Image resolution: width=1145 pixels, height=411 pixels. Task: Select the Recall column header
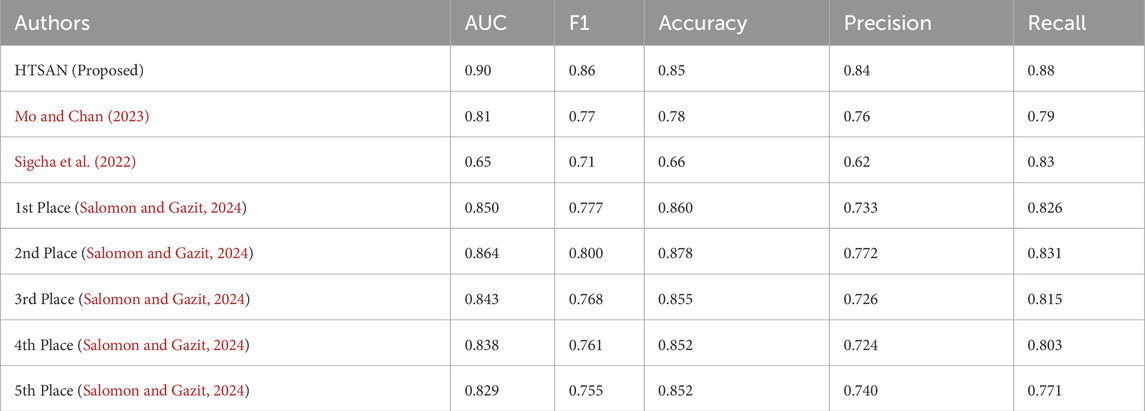[1057, 23]
